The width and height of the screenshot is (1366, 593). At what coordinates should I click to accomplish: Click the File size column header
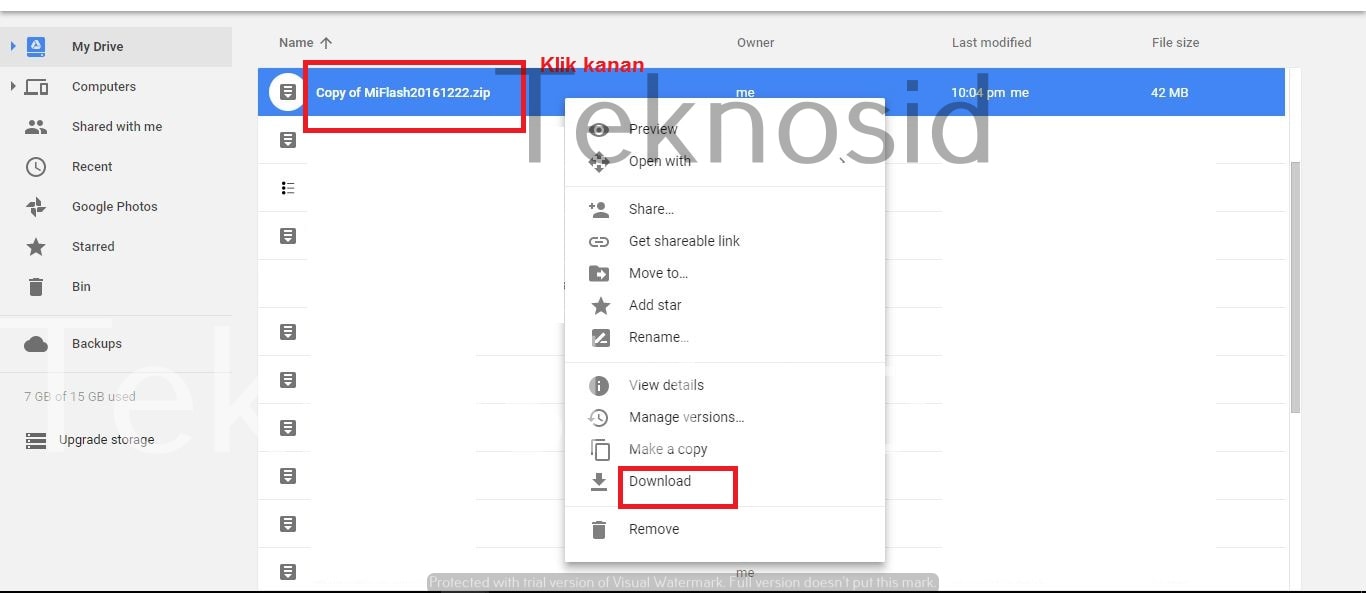coord(1175,43)
